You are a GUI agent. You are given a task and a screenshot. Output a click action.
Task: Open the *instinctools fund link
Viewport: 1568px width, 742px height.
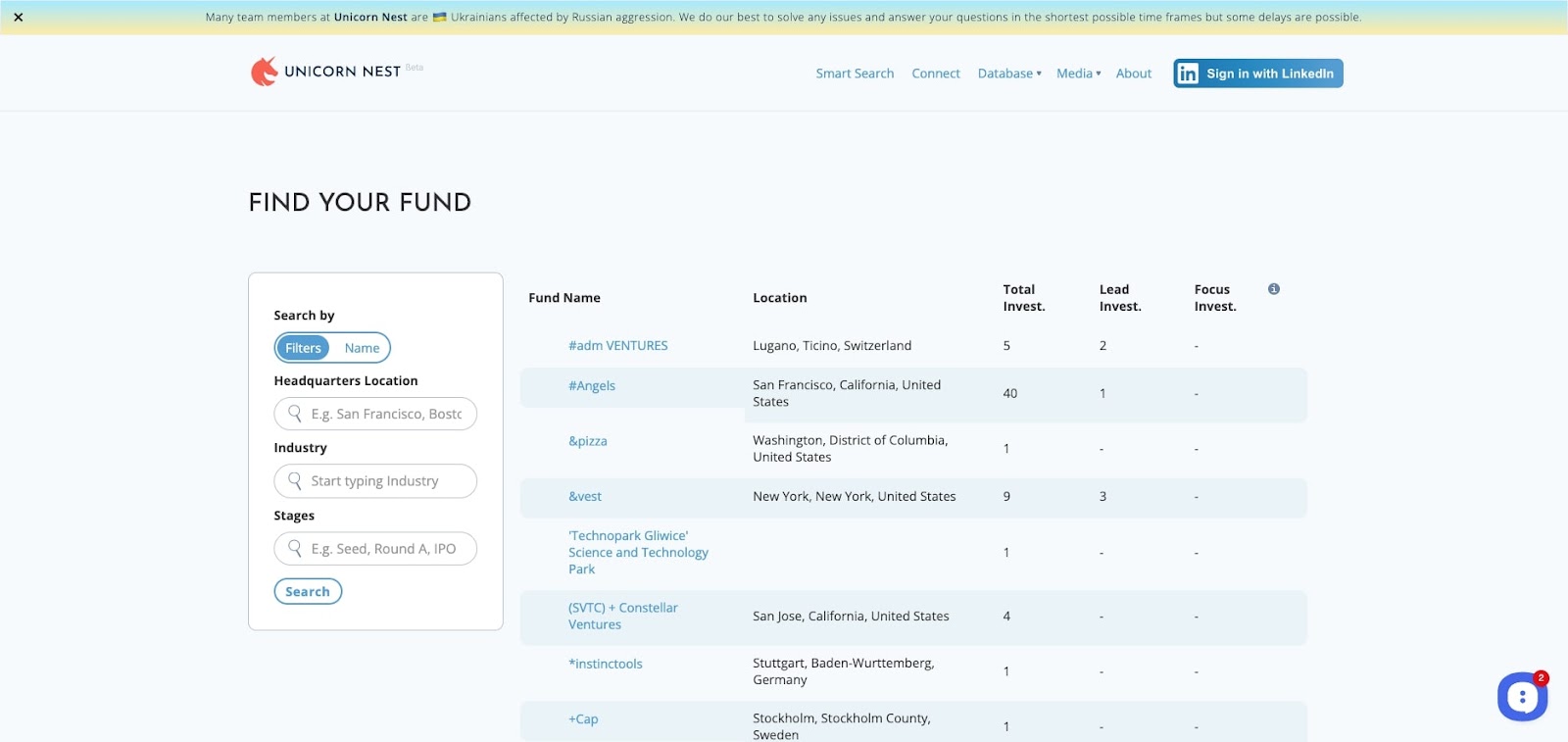(x=606, y=664)
